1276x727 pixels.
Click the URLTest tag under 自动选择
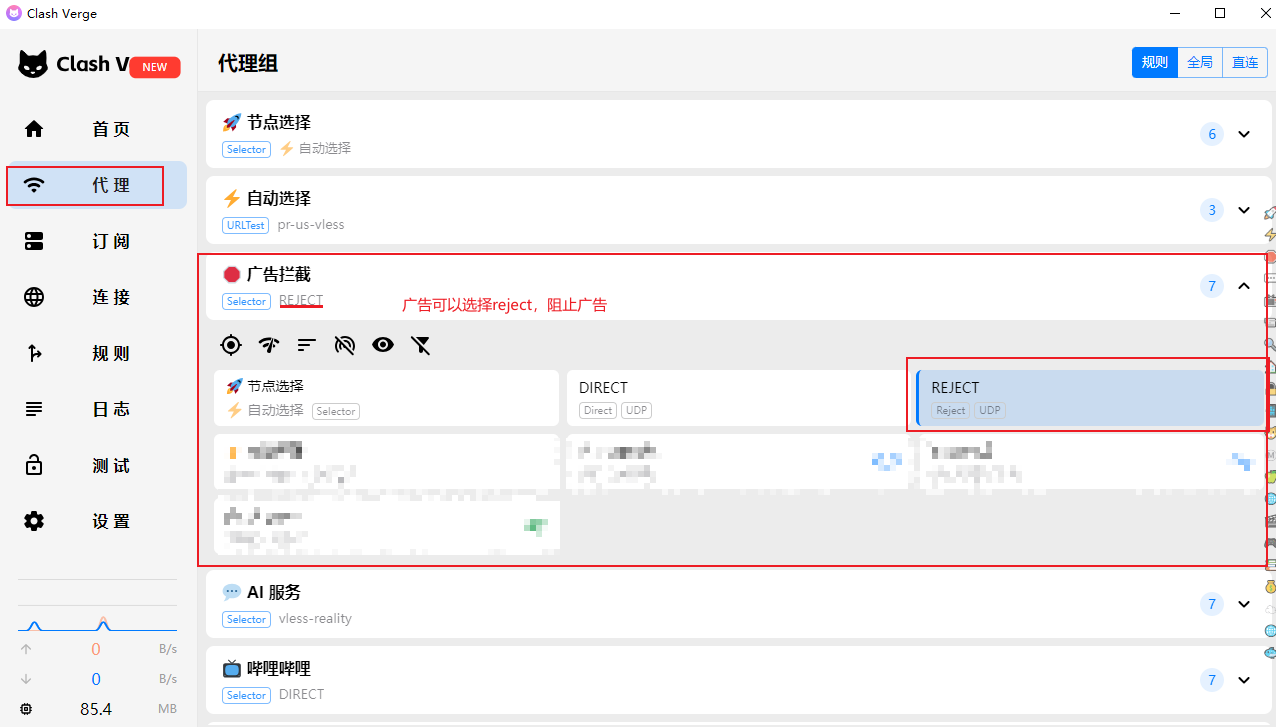tap(246, 225)
